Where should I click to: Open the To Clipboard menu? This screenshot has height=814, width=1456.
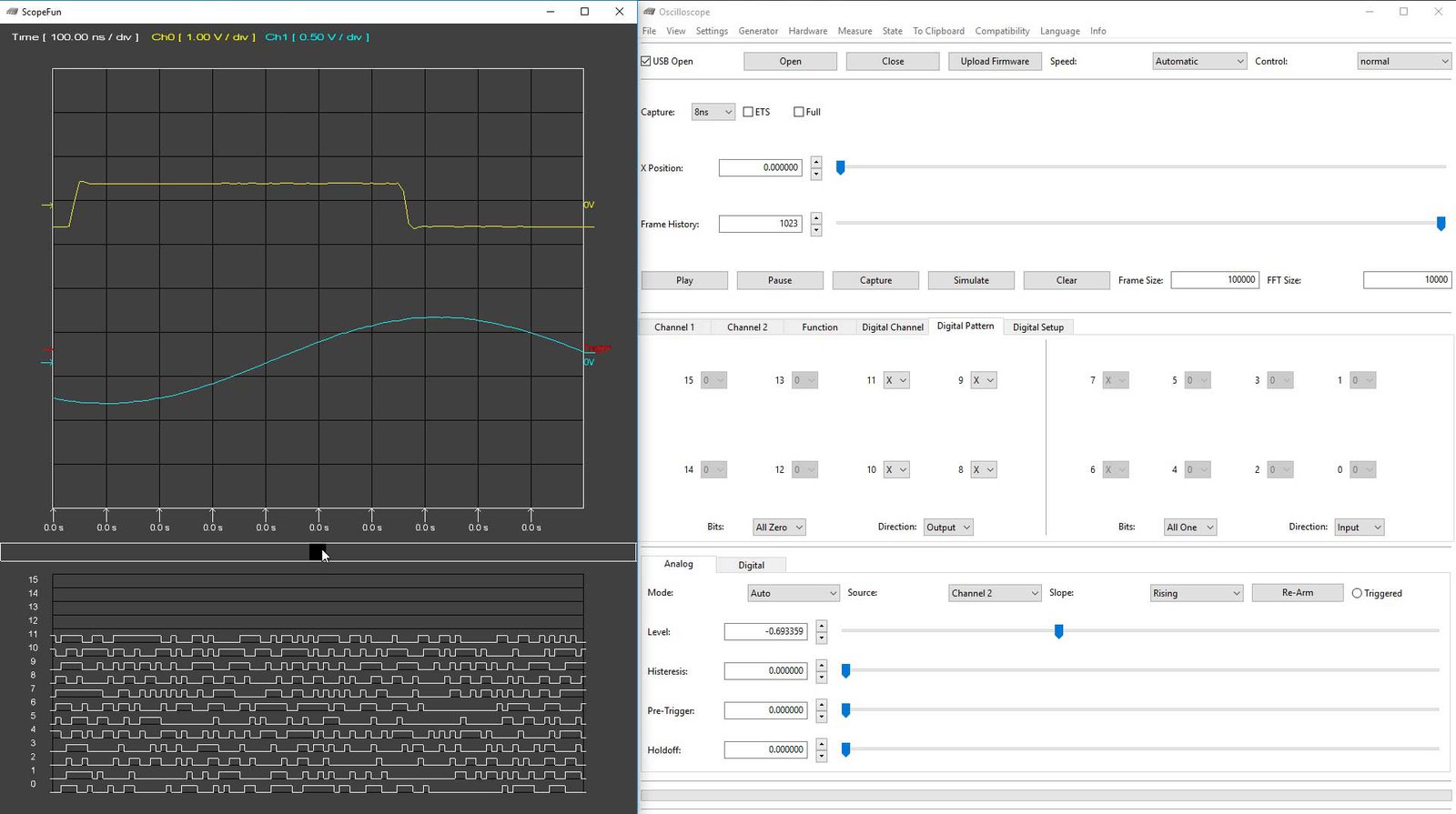coord(938,31)
